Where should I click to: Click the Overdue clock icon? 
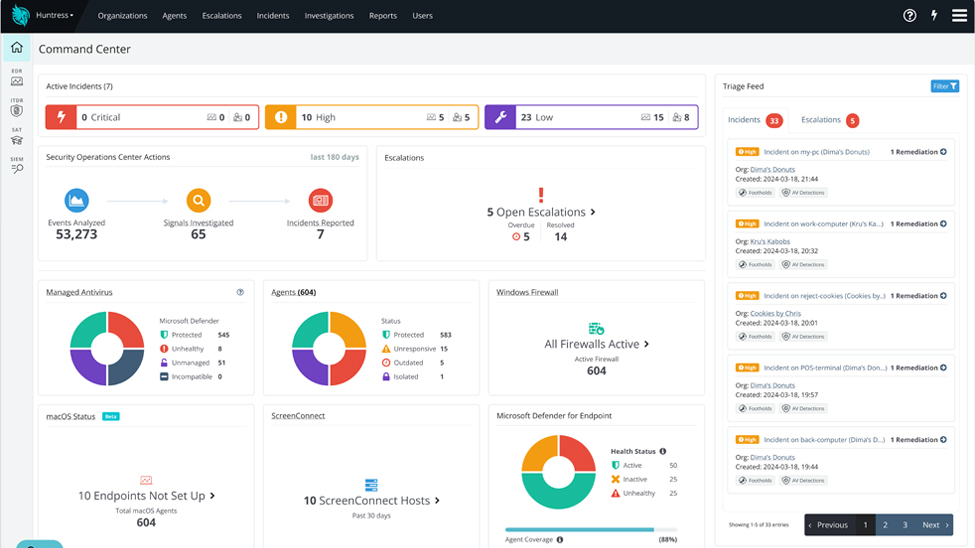(x=516, y=237)
